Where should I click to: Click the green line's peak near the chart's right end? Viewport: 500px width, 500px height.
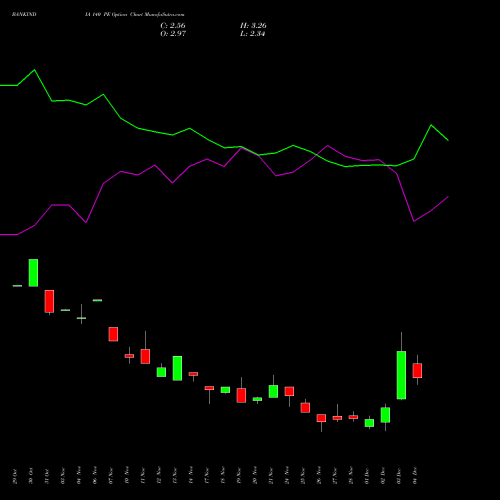[x=431, y=125]
